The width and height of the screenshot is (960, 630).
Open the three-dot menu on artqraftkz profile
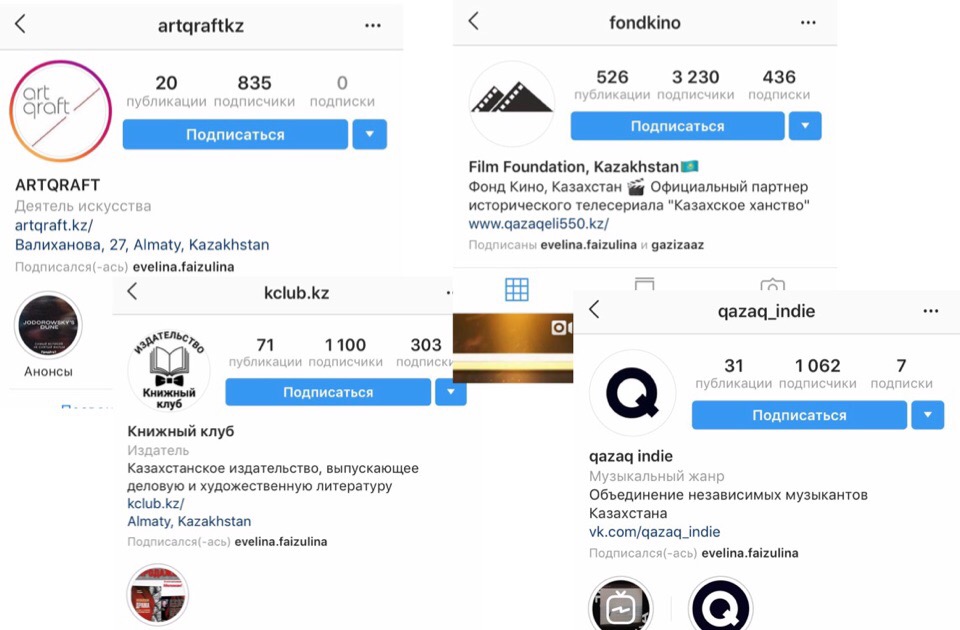pyautogui.click(x=373, y=25)
